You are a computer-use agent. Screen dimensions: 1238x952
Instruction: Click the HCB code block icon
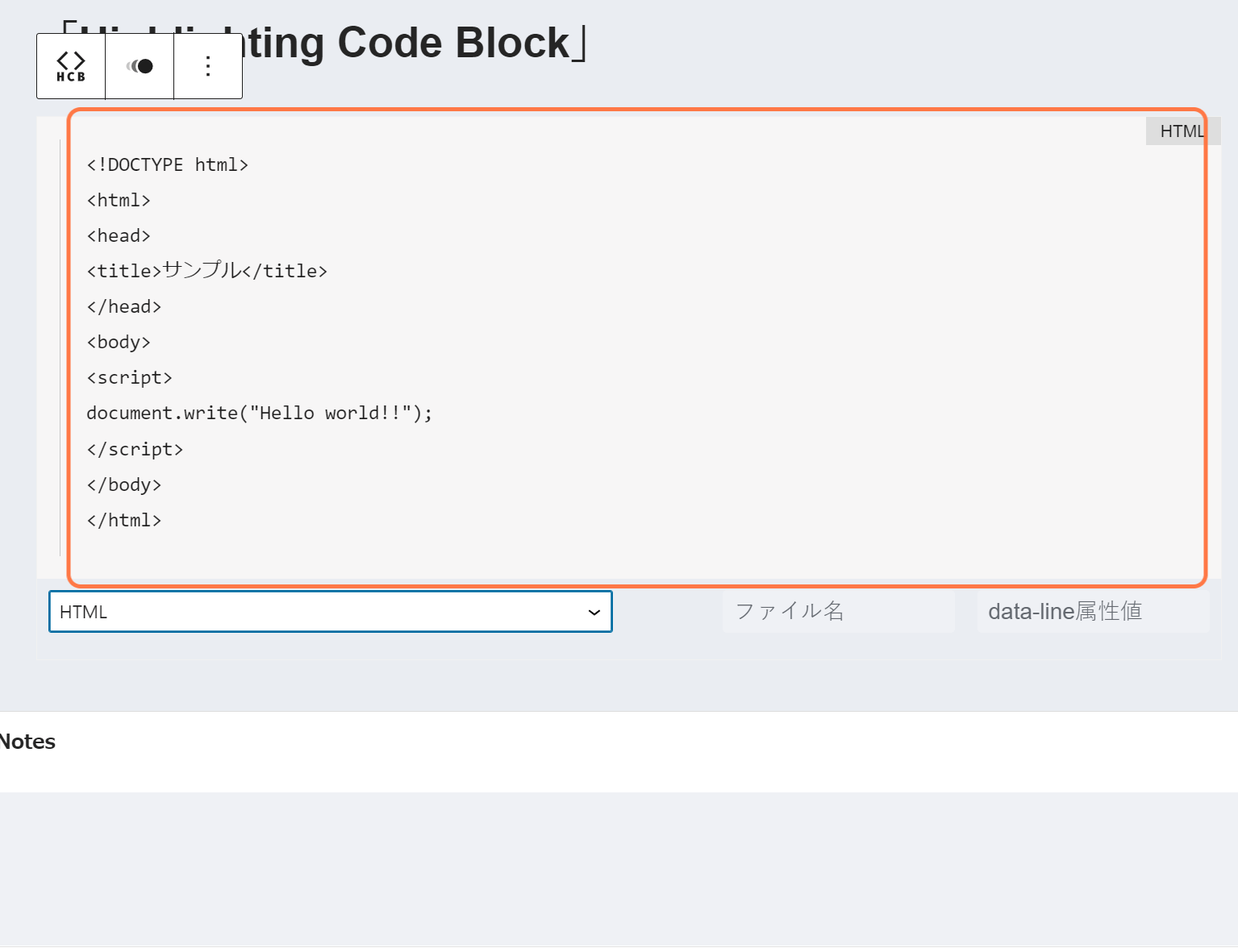[71, 66]
